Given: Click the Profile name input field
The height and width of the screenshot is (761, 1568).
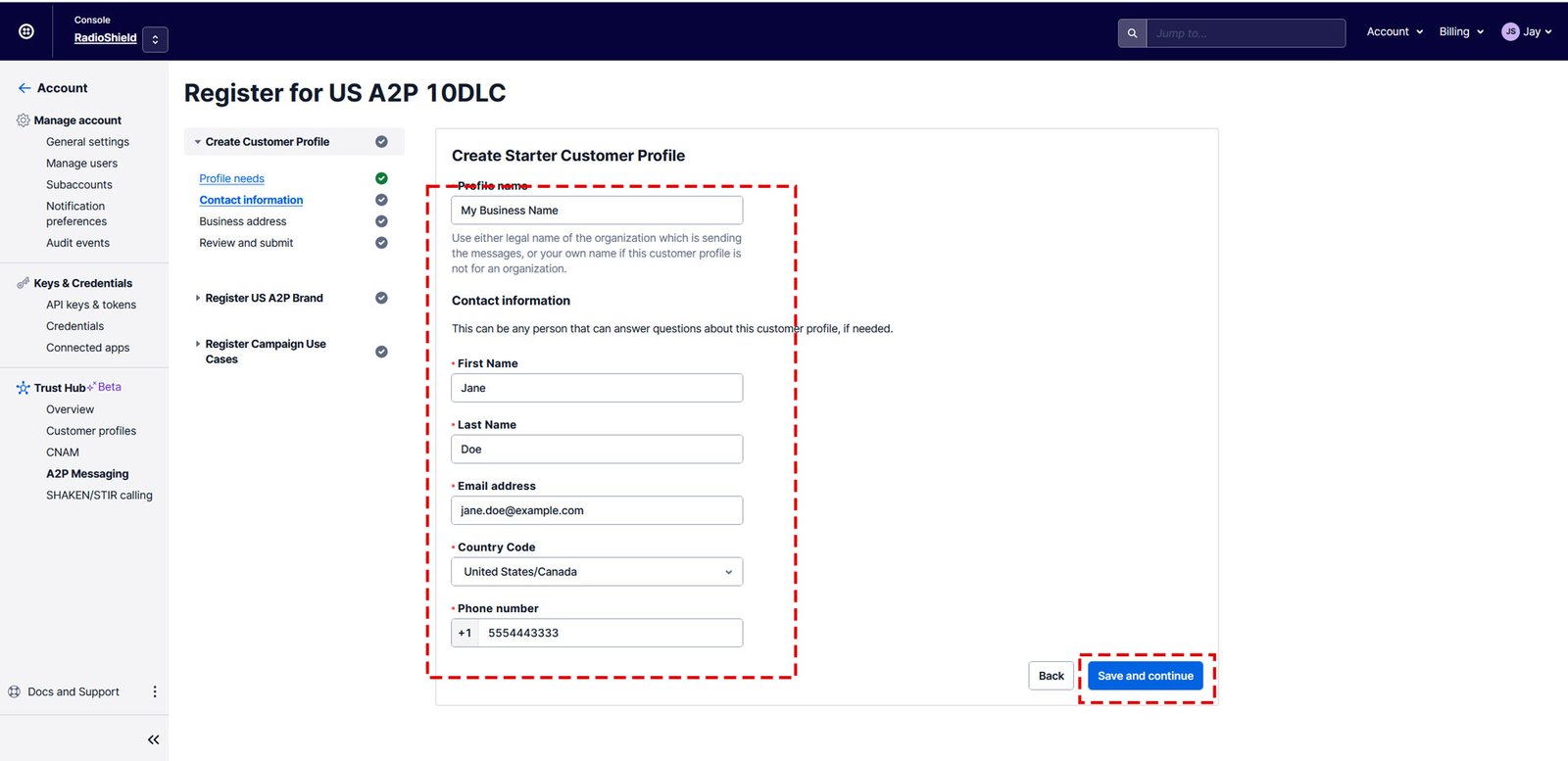Looking at the screenshot, I should (597, 211).
